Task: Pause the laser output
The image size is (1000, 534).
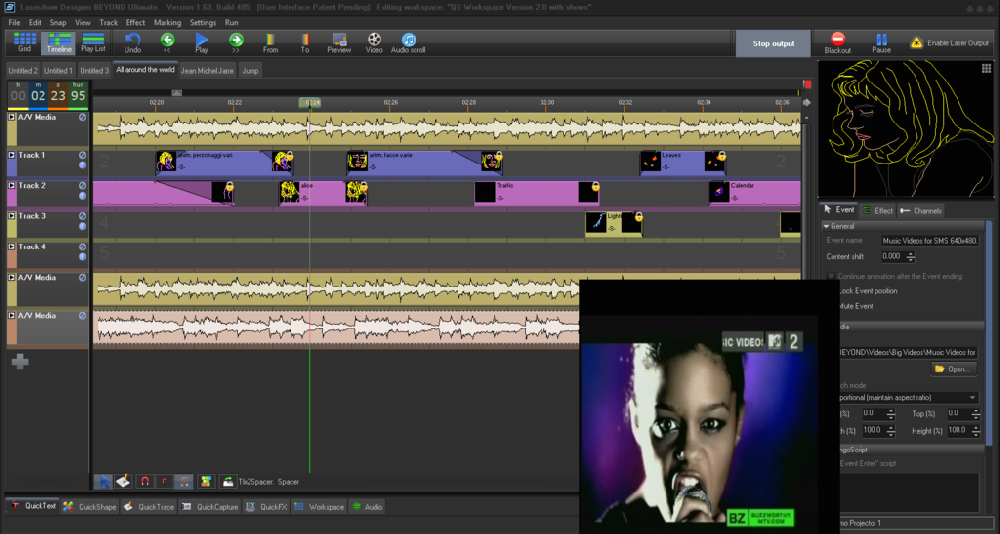Action: click(881, 39)
